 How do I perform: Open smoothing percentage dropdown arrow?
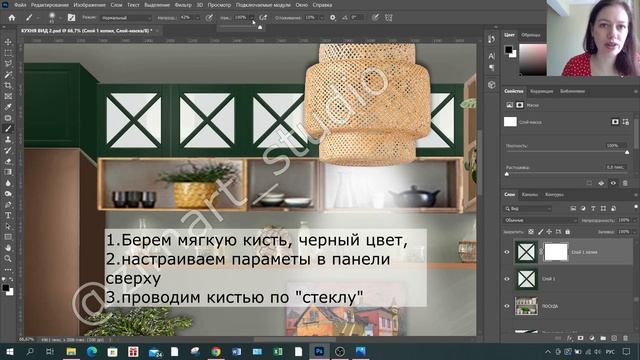(x=321, y=18)
